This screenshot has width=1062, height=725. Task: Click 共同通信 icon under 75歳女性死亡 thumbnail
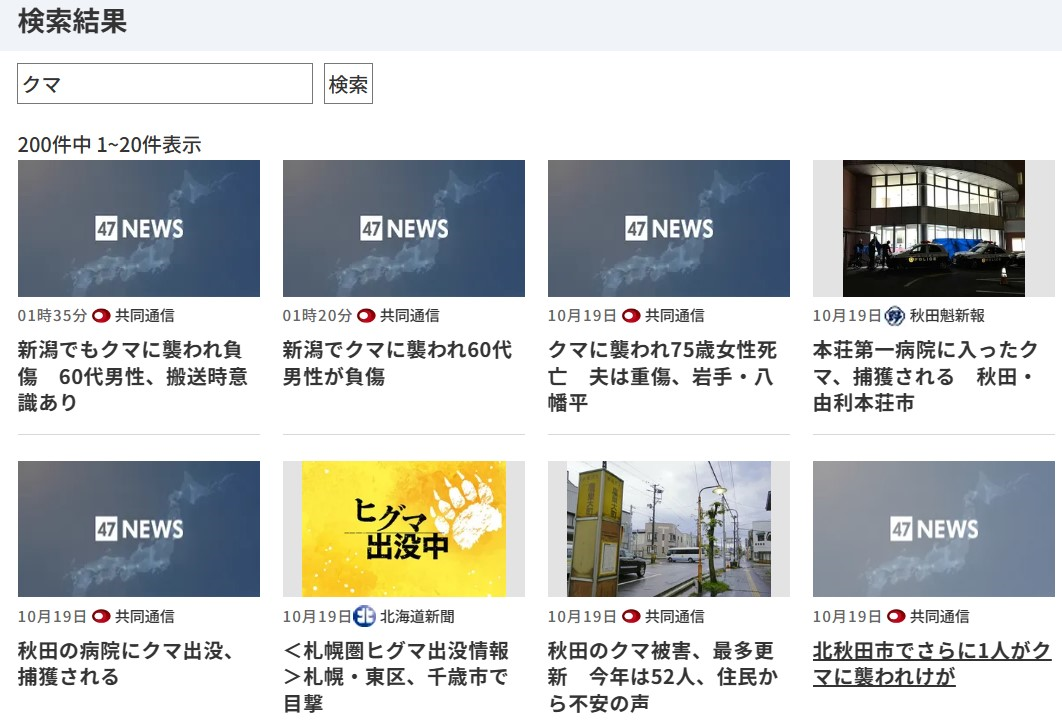coord(631,316)
